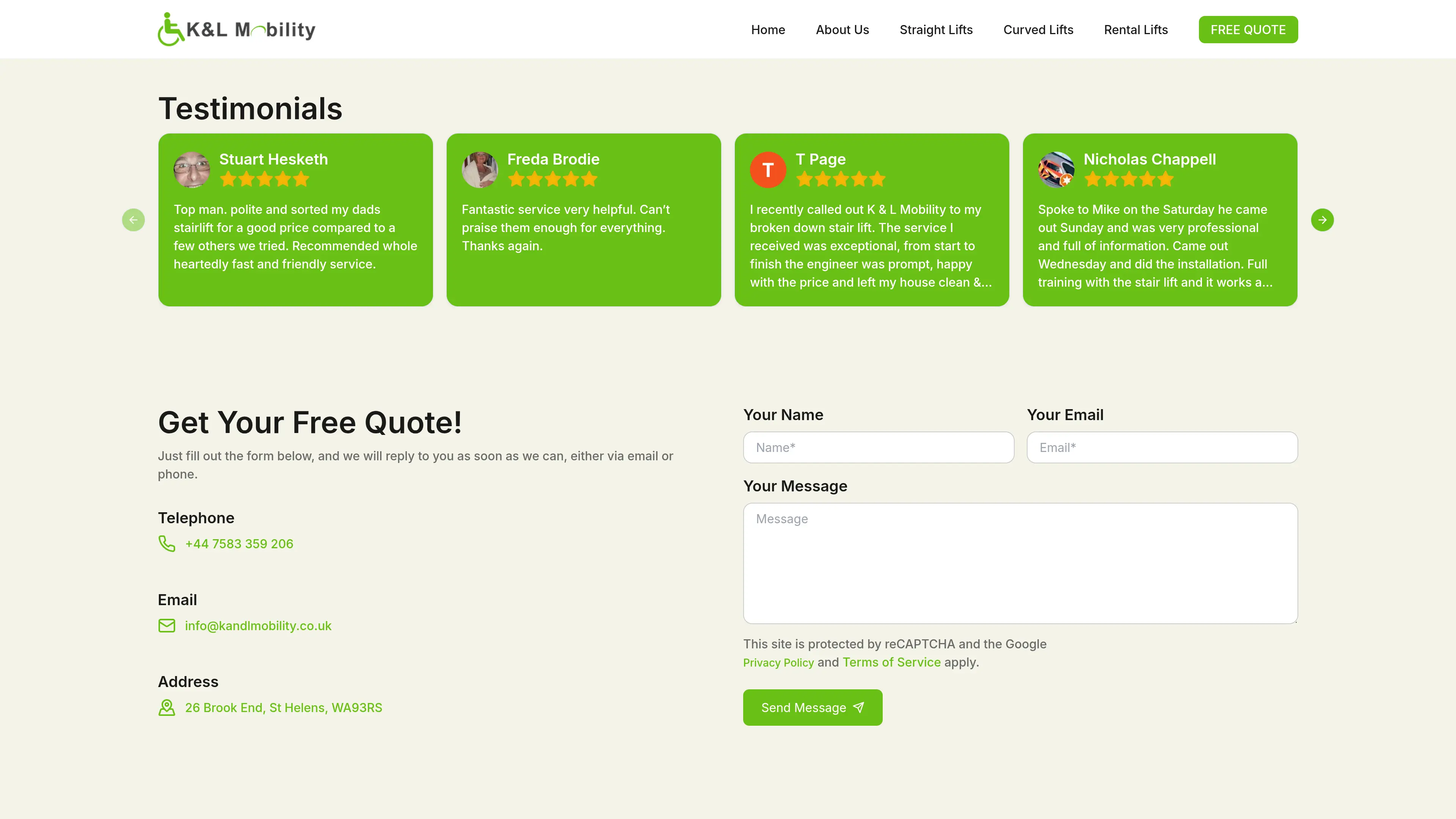Screen dimensions: 1456x819
Task: Show next testimonials with right arrow
Action: [x=1322, y=220]
